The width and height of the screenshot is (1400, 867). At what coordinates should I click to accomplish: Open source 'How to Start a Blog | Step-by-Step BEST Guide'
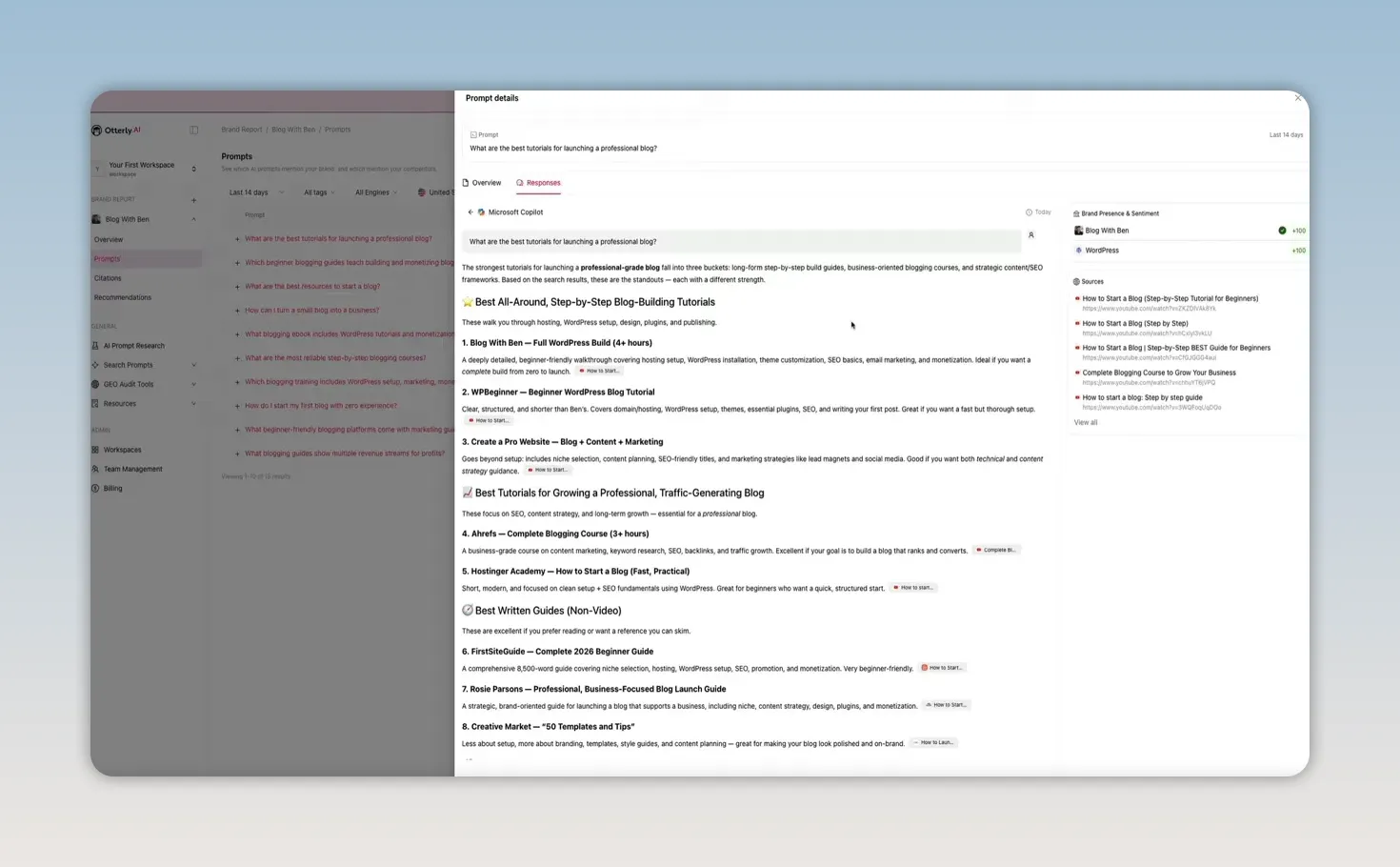point(1176,348)
